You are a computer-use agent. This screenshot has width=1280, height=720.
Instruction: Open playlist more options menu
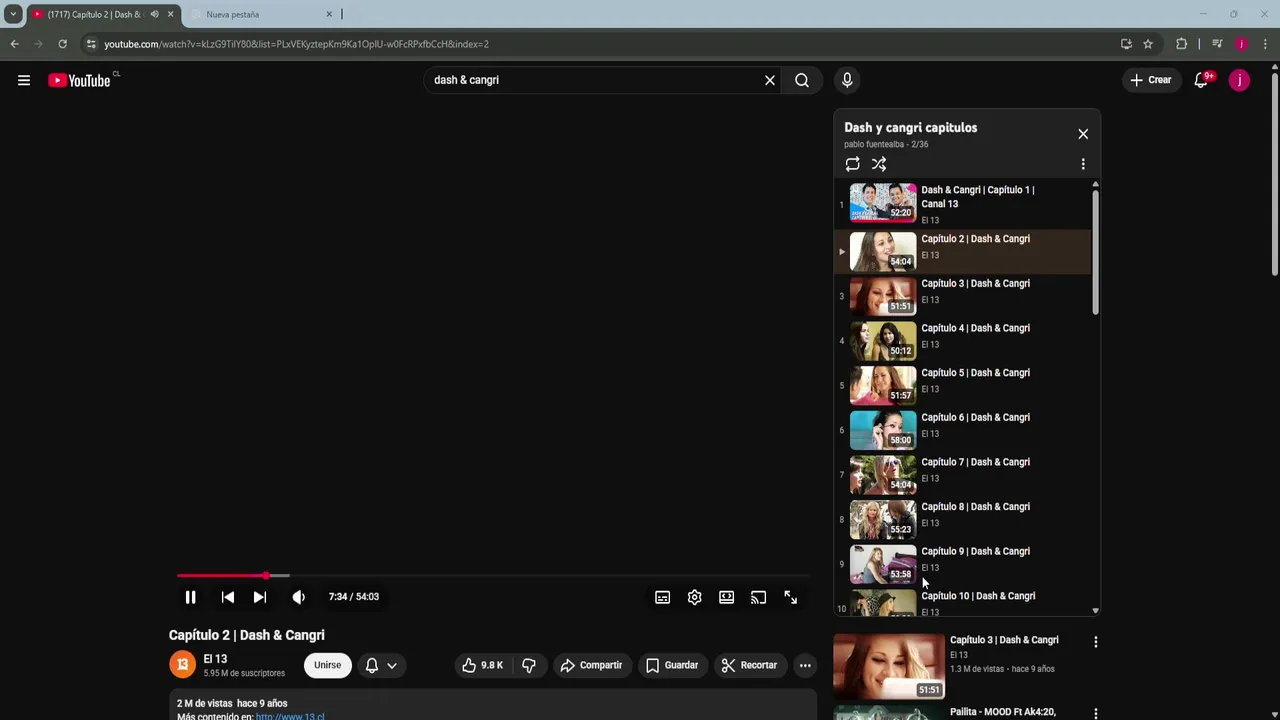(x=1083, y=164)
